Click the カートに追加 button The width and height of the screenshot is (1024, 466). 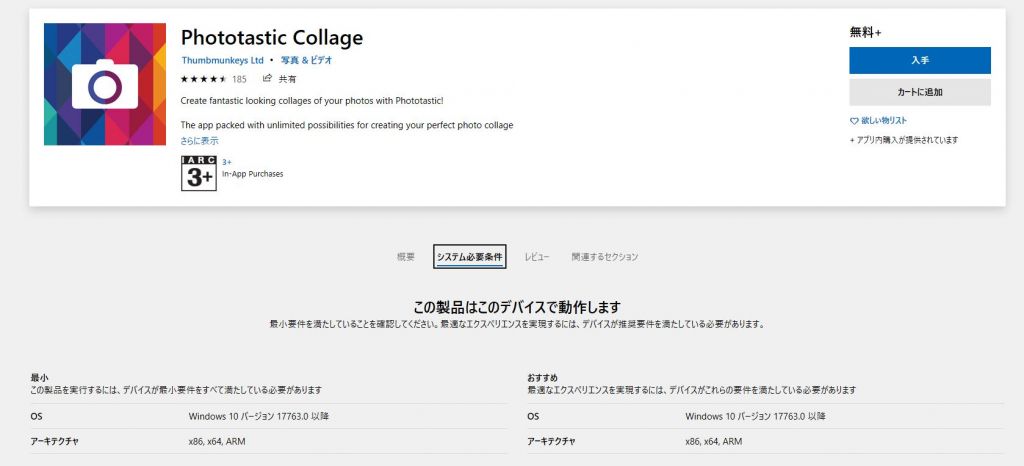pyautogui.click(x=920, y=92)
